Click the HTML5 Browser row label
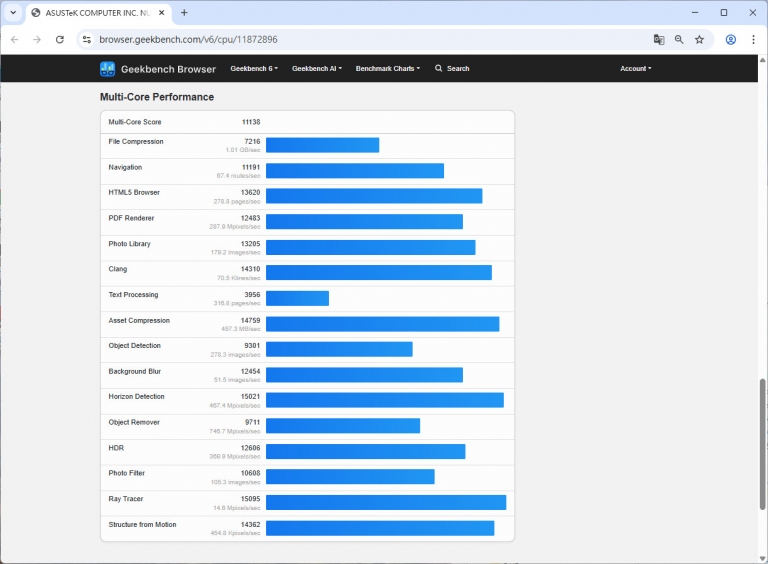The width and height of the screenshot is (768, 564). coord(134,192)
